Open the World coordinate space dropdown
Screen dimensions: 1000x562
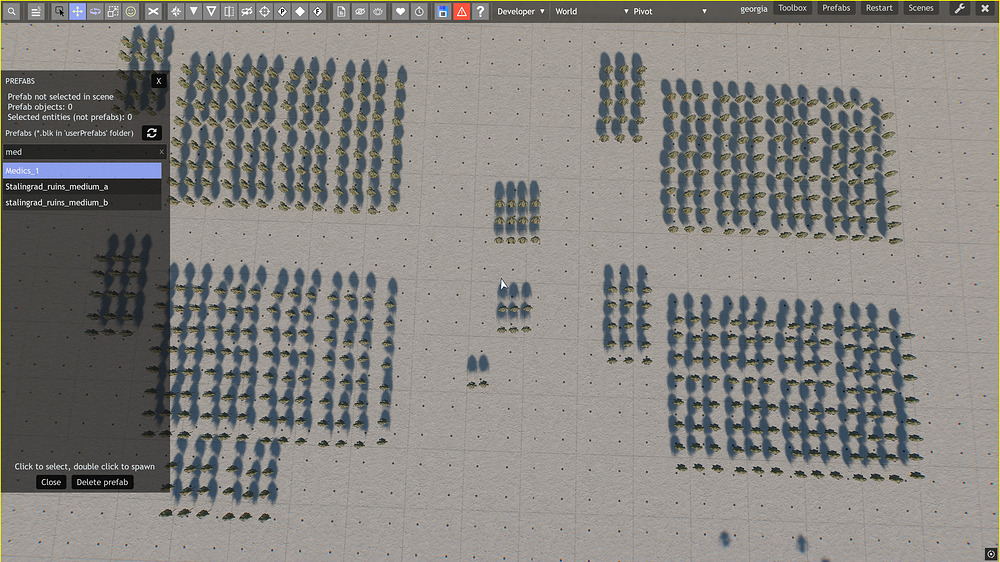click(591, 11)
